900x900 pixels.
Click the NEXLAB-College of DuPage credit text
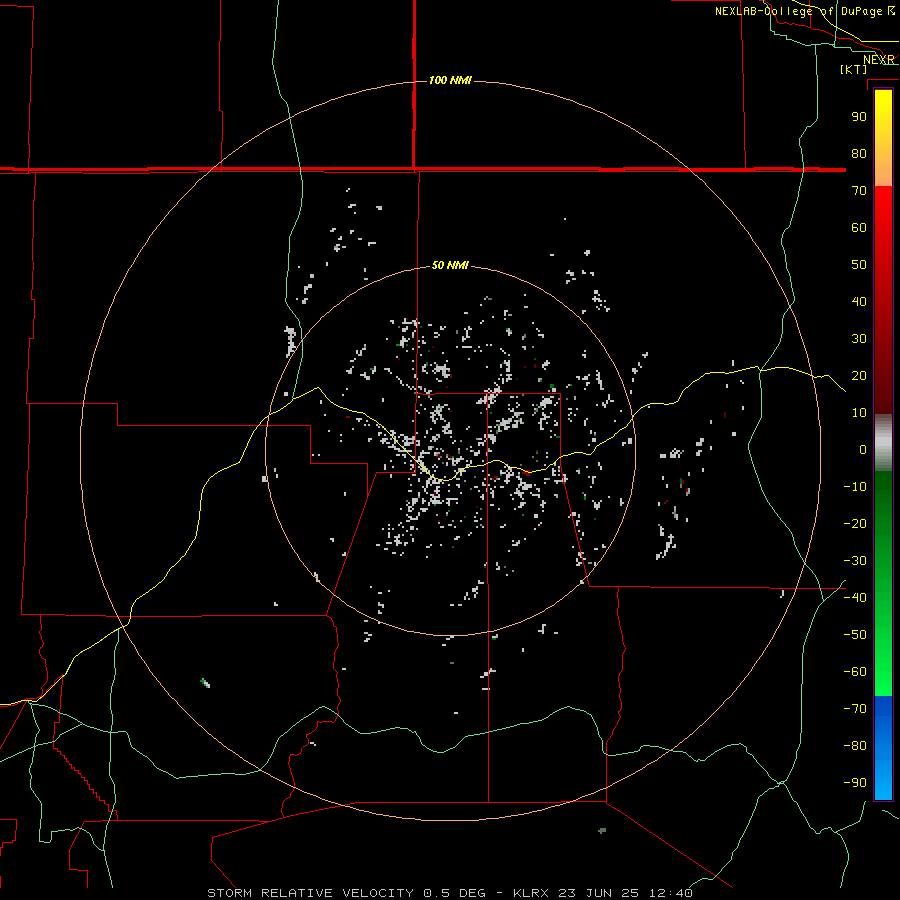coord(804,11)
